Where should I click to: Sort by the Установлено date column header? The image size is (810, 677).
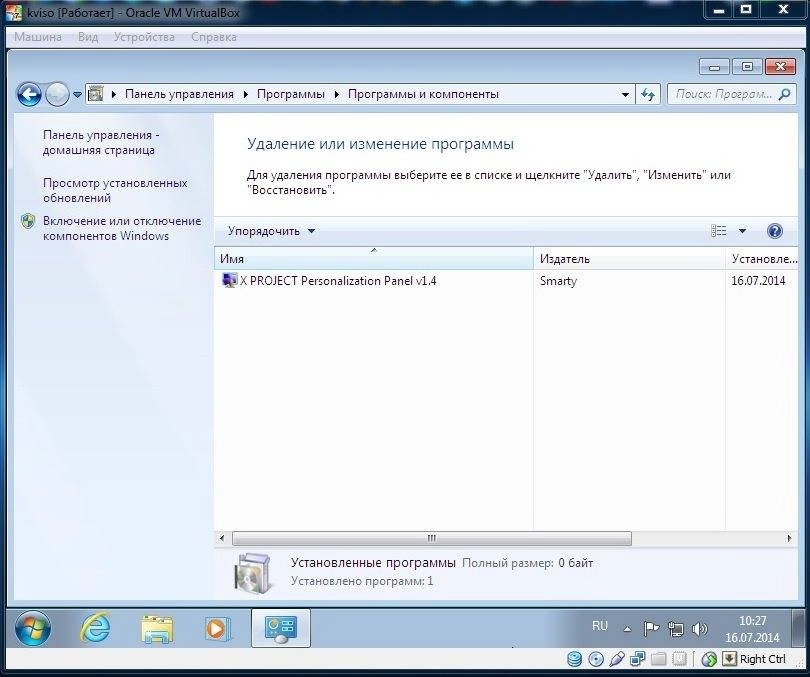coord(761,259)
